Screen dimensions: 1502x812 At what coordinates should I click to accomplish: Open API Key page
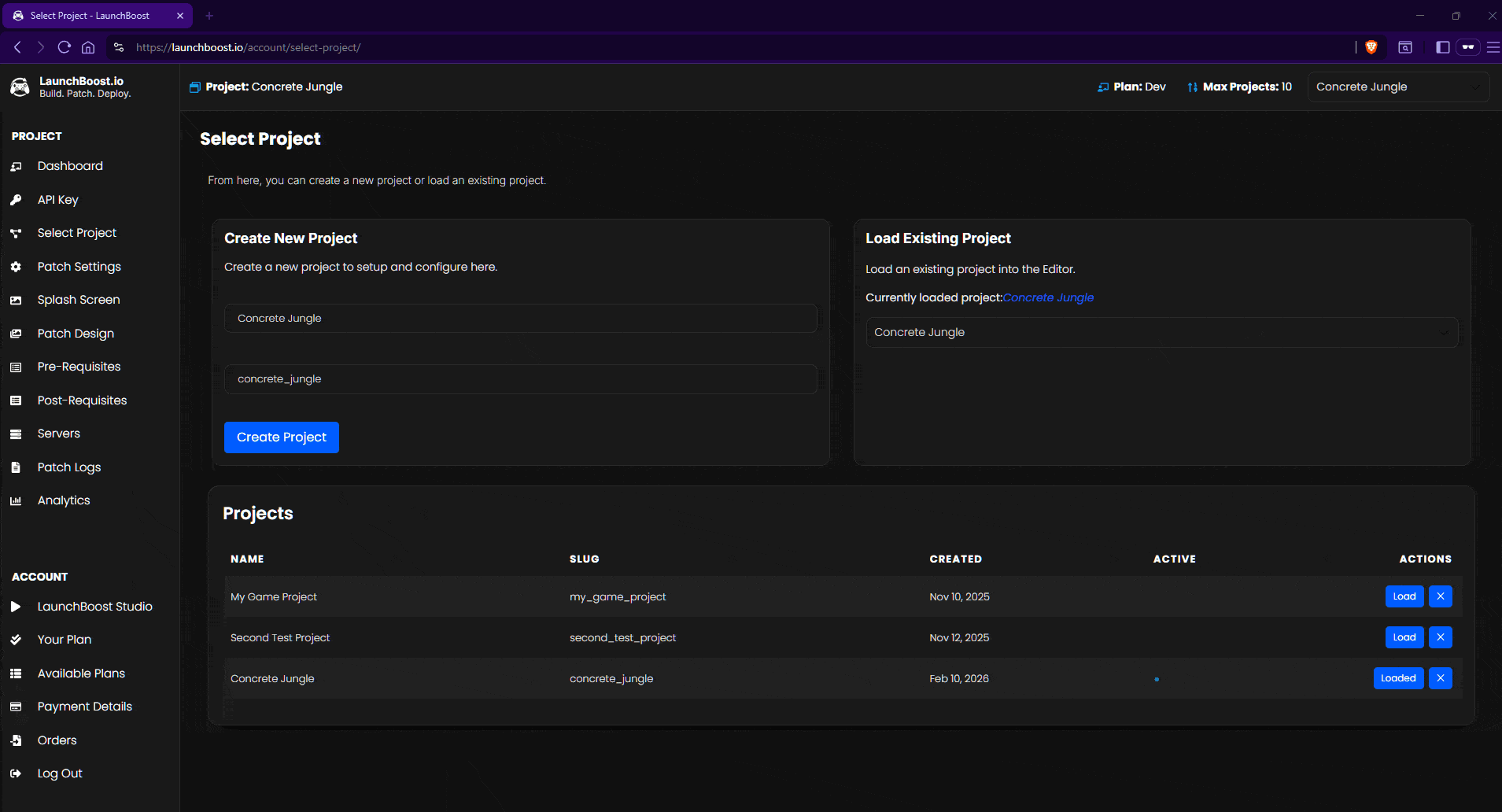coord(58,200)
